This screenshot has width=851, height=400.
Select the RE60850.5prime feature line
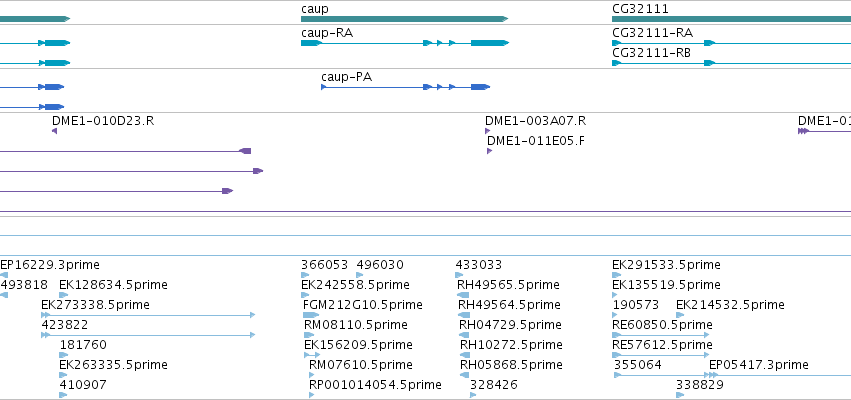(x=661, y=335)
